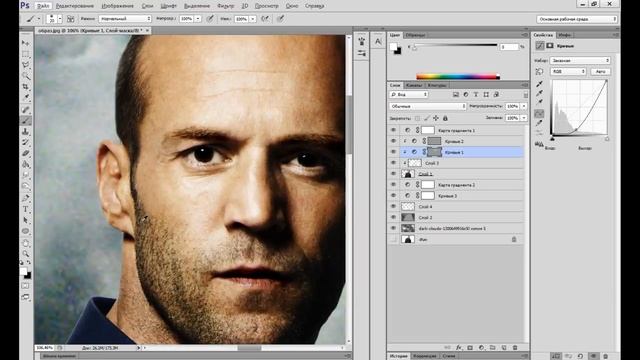Click gray point eyedropper in Curves

[540, 93]
